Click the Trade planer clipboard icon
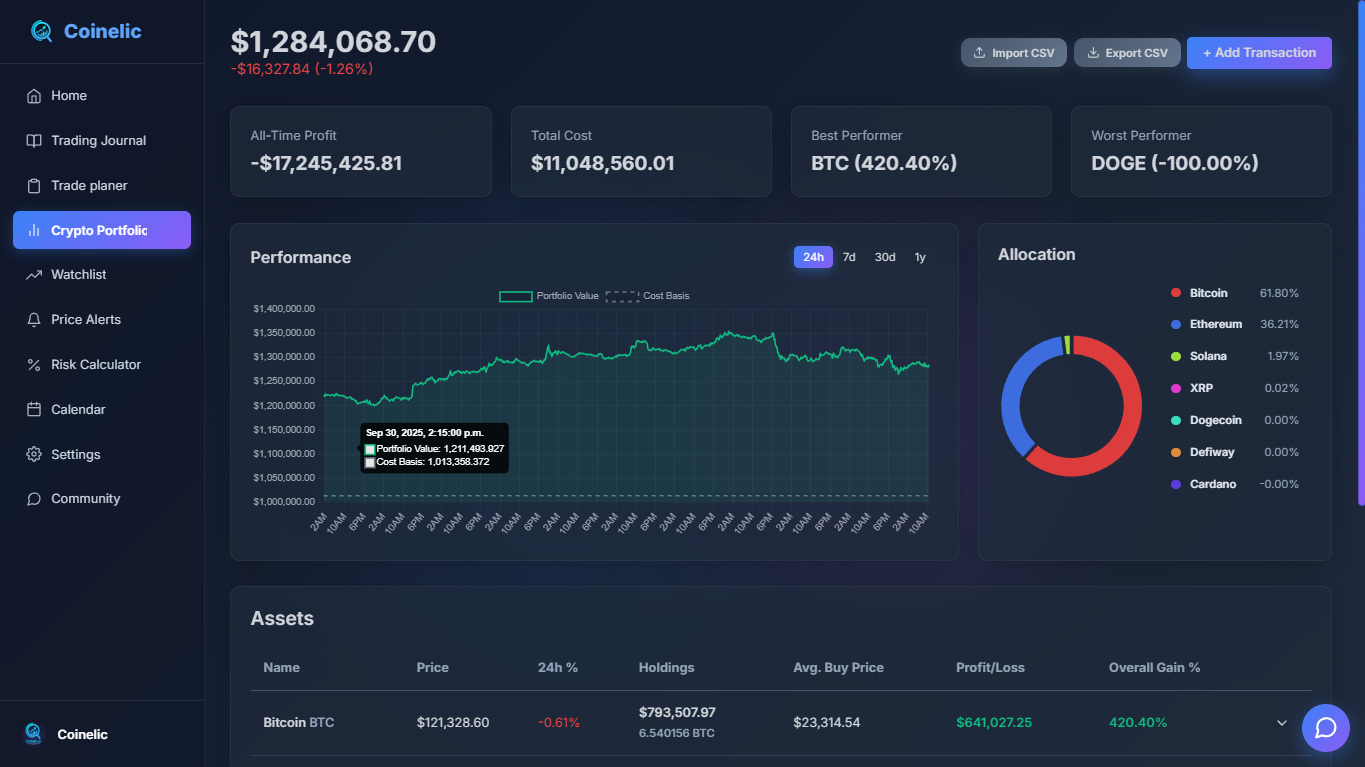The height and width of the screenshot is (767, 1365). coord(33,185)
